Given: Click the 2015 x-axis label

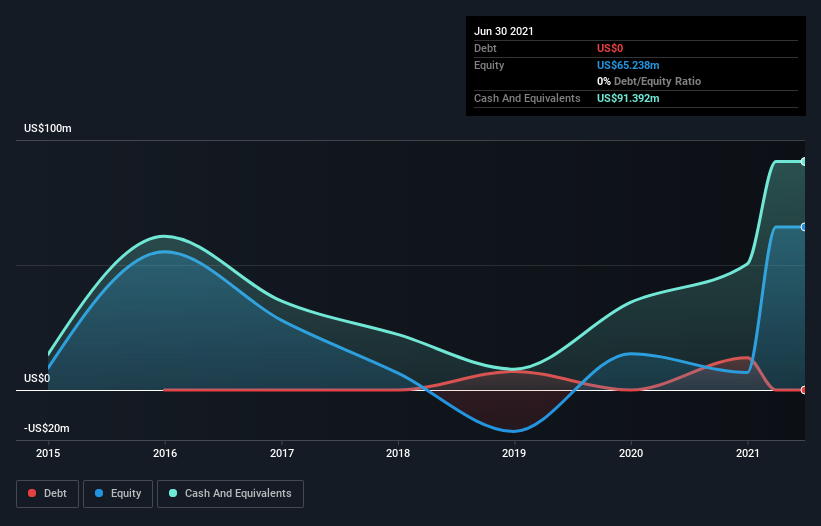Looking at the screenshot, I should pyautogui.click(x=48, y=453).
